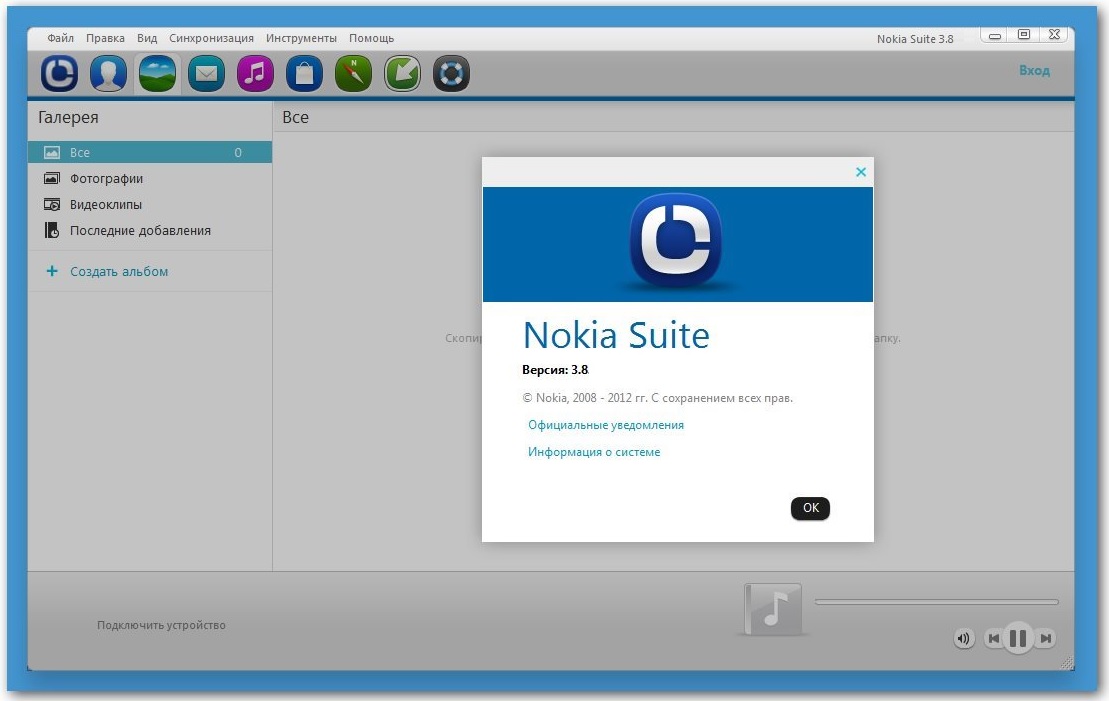Click the Галерея sidebar heading
This screenshot has width=1109, height=701.
pos(68,117)
